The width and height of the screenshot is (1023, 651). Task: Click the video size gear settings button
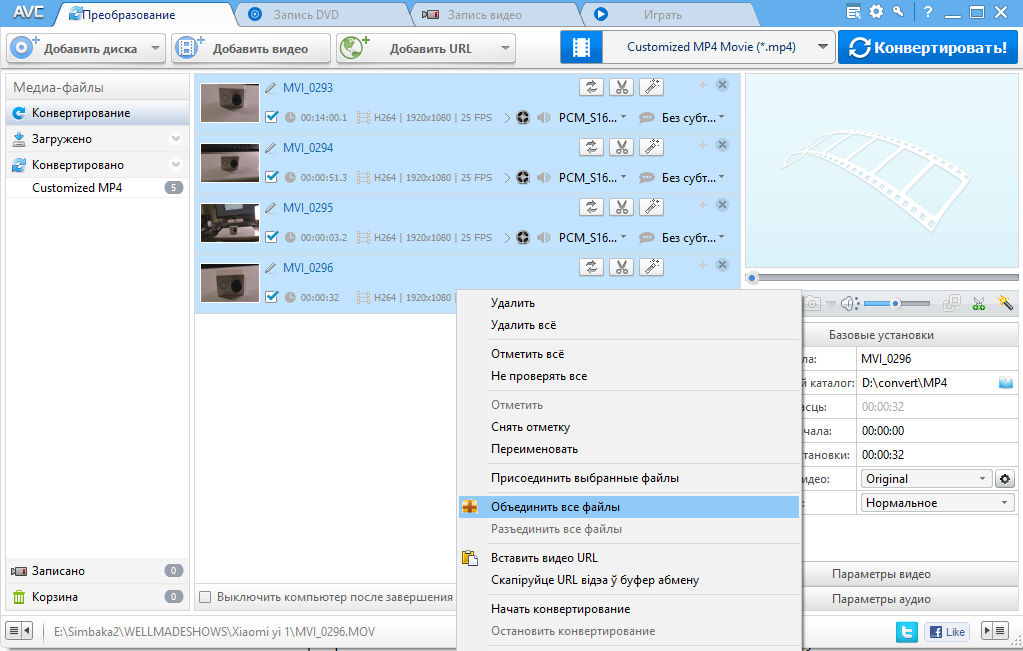tap(1005, 479)
